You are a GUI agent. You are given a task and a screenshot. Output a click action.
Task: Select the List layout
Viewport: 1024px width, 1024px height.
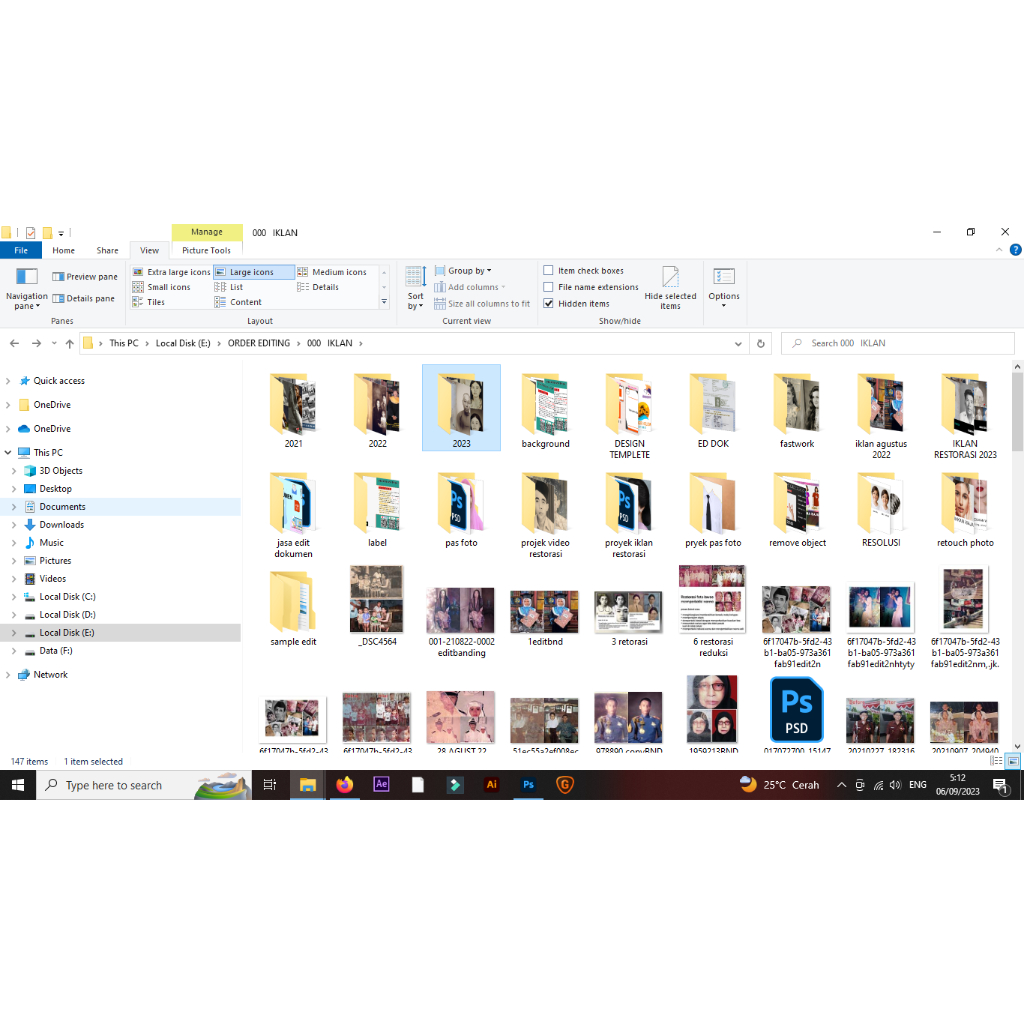[x=229, y=287]
